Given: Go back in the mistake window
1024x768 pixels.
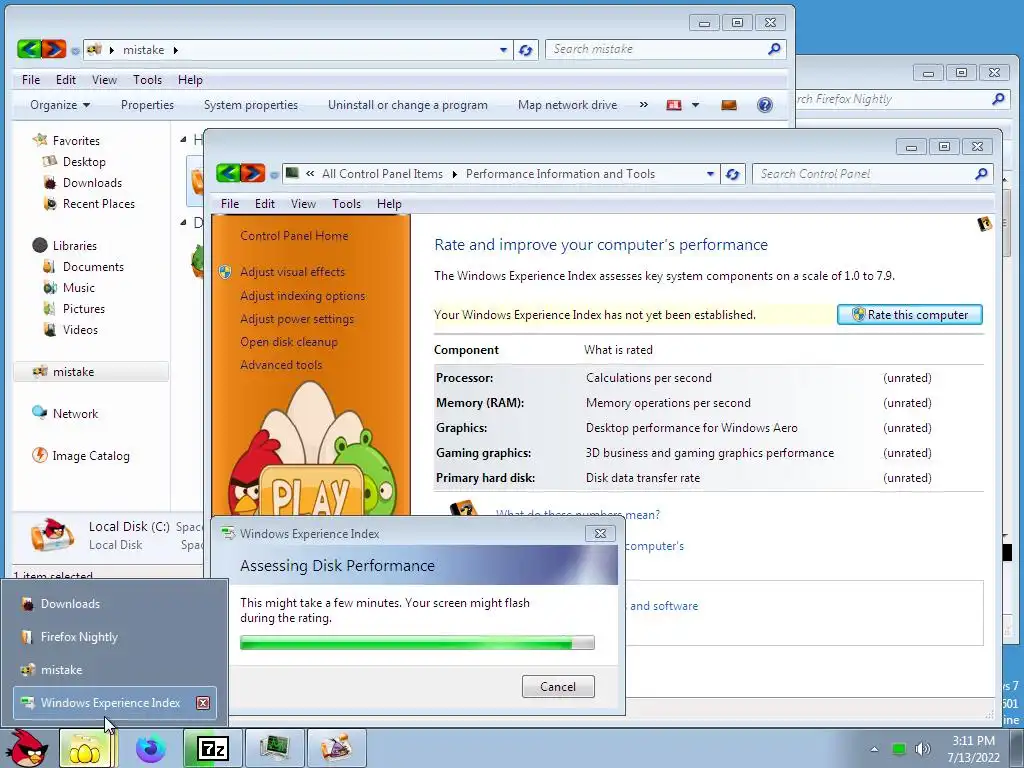Looking at the screenshot, I should tap(29, 49).
